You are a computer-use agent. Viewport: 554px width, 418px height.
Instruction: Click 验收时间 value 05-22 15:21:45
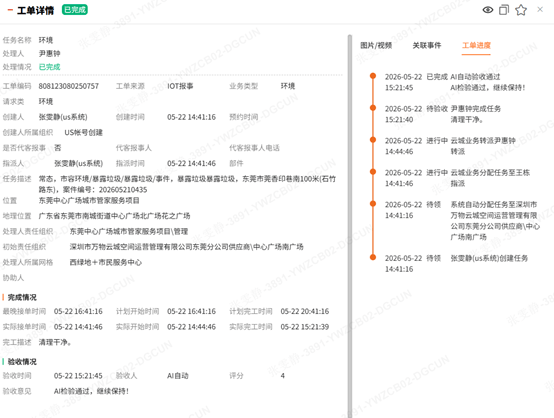78,376
